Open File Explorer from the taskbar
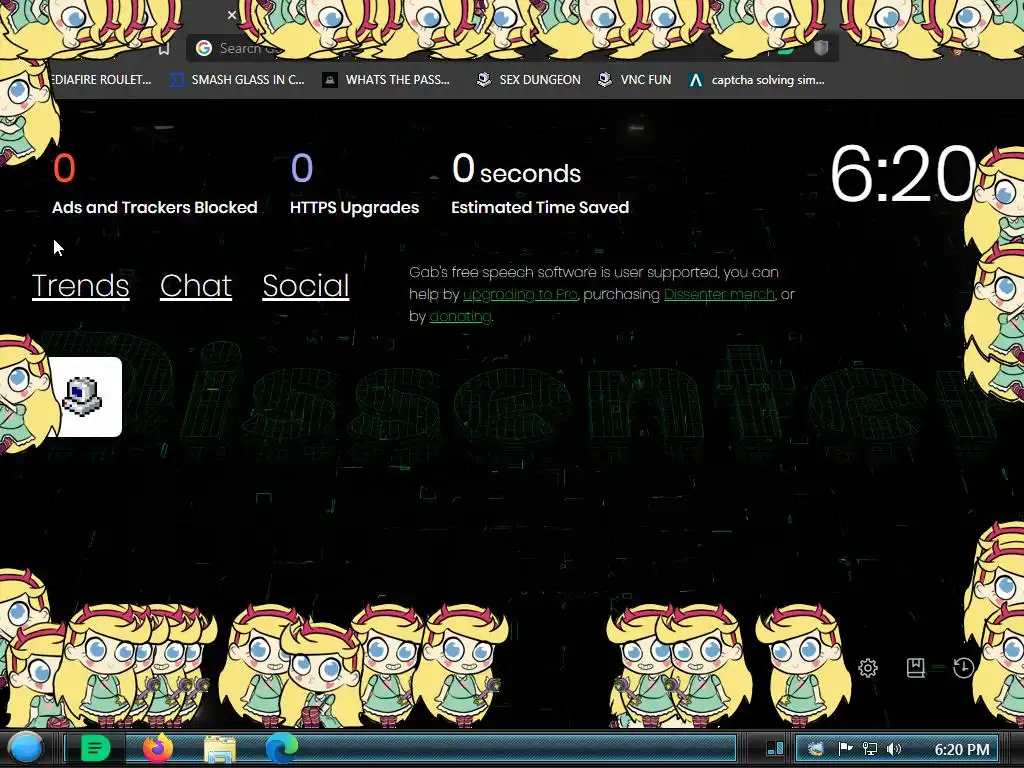 tap(220, 748)
